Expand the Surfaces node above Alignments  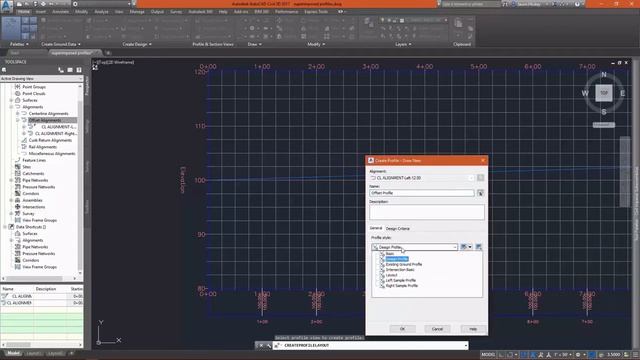[11, 100]
